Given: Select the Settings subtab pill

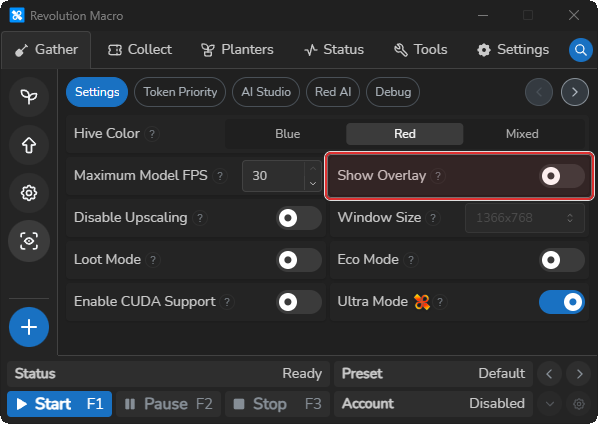Looking at the screenshot, I should click(97, 92).
